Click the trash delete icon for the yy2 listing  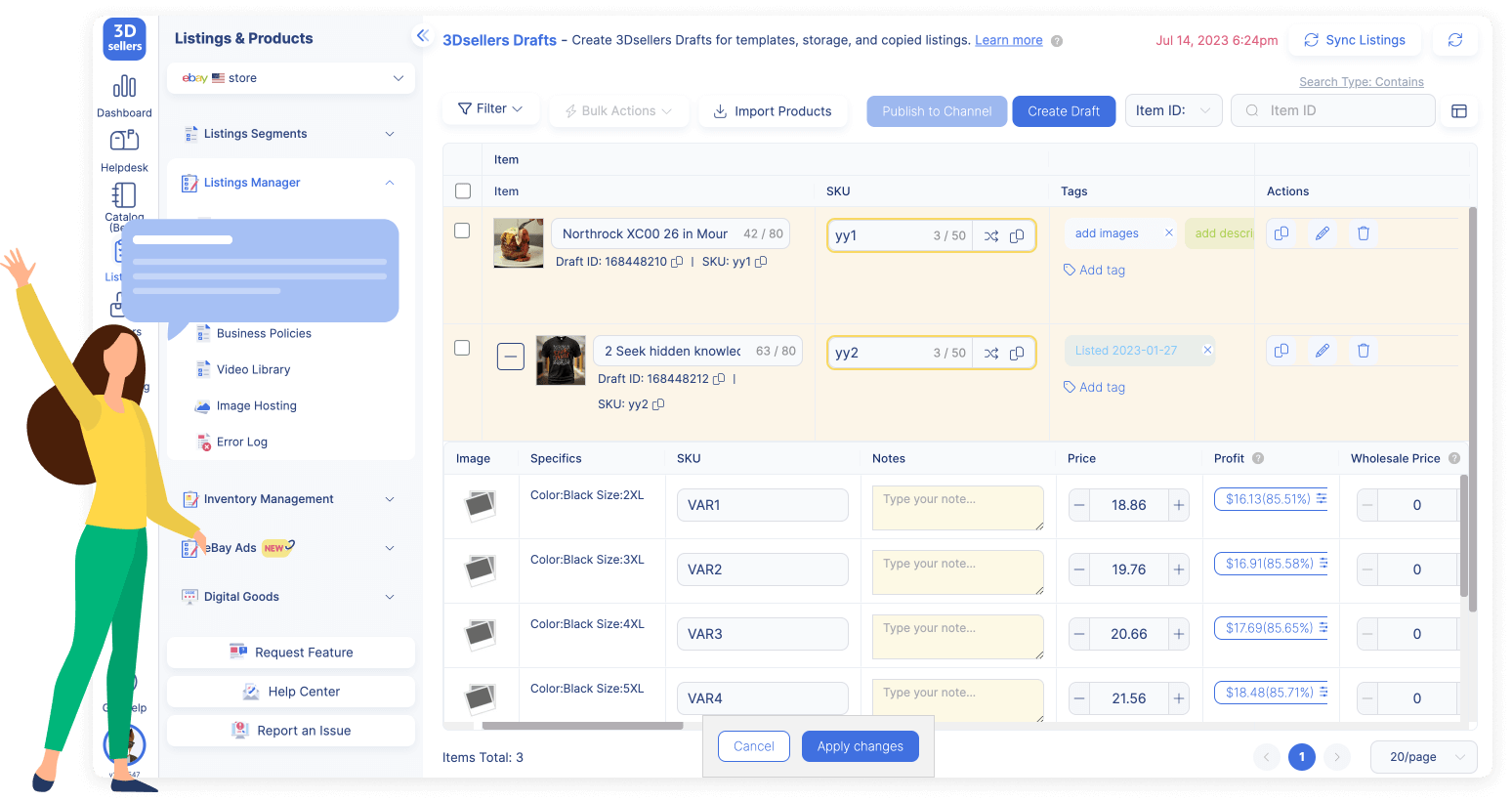tap(1364, 350)
